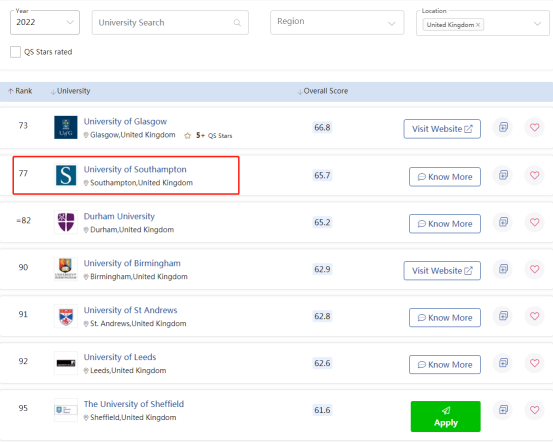The height and width of the screenshot is (442, 553).
Task: Click the 5+ QS Stars star icon
Action: click(188, 136)
